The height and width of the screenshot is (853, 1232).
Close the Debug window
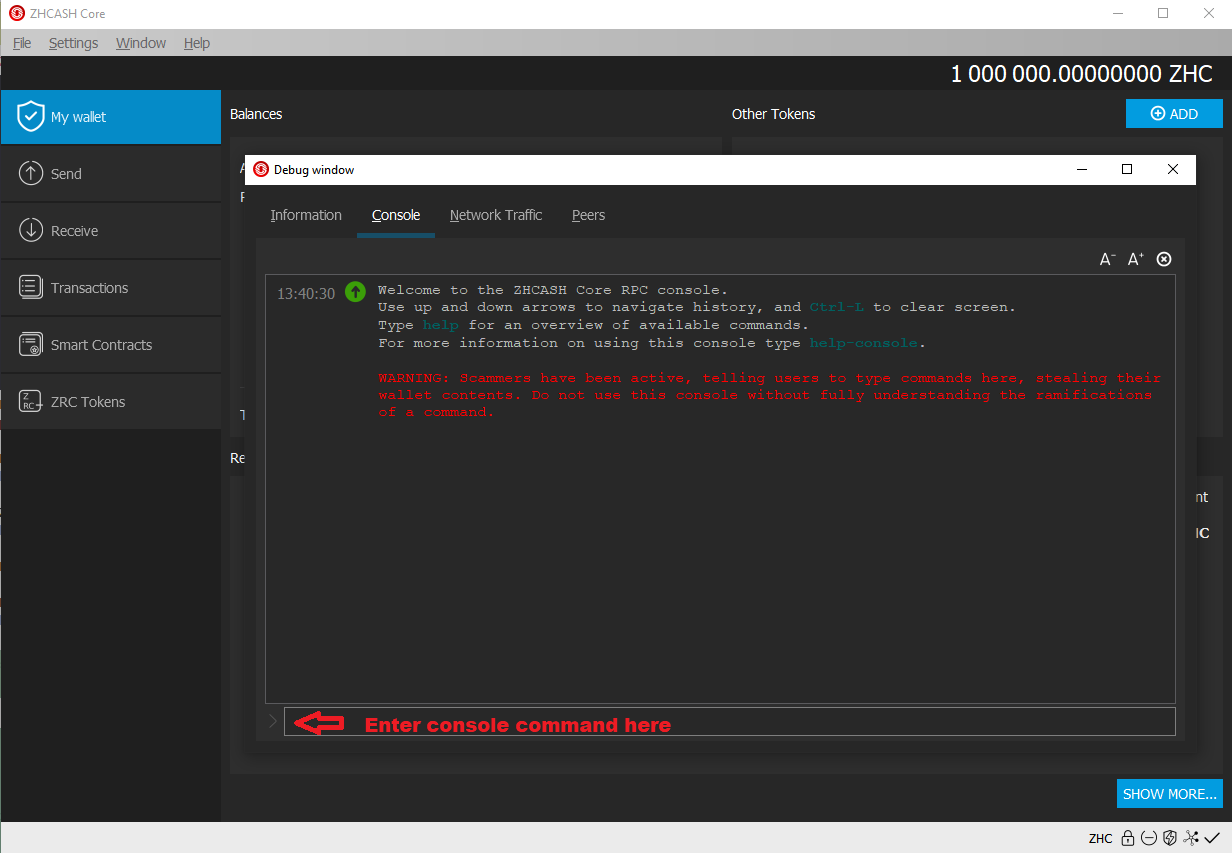point(1173,169)
